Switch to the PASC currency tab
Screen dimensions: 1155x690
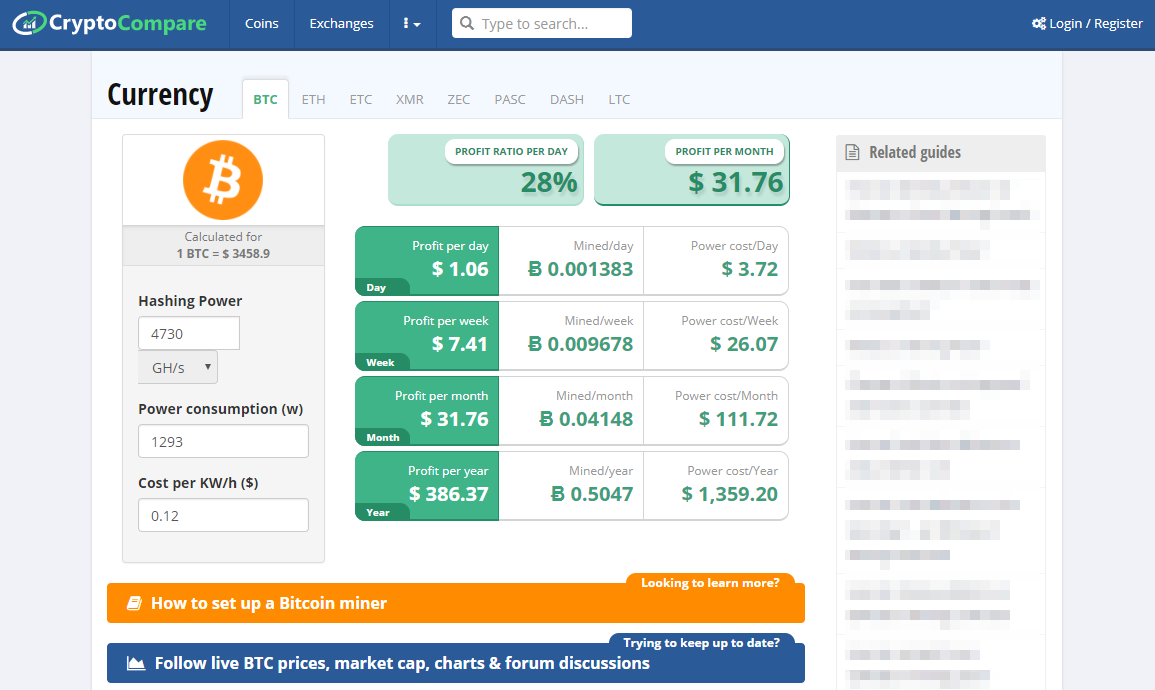point(510,99)
